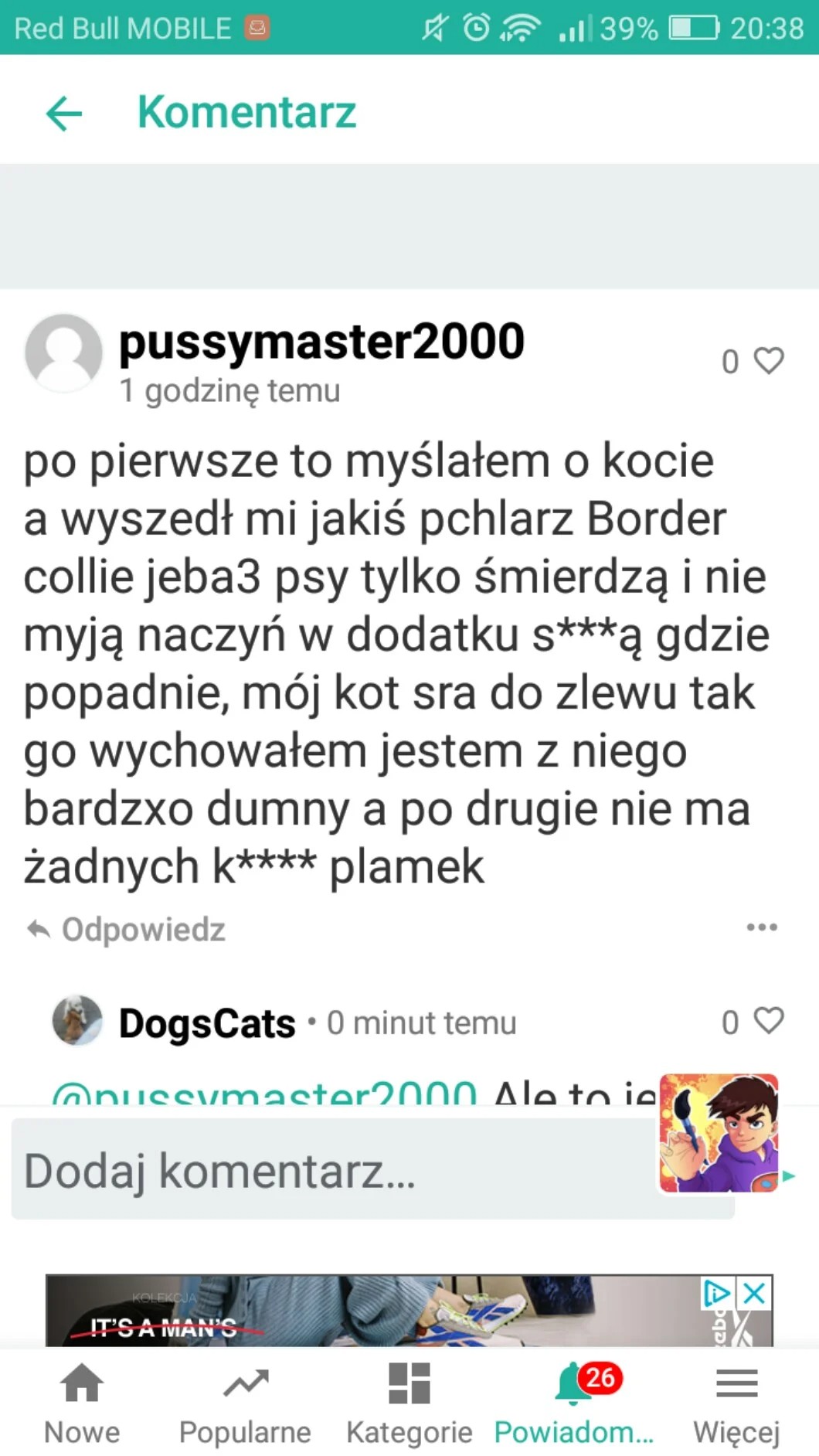Image resolution: width=819 pixels, height=1456 pixels.
Task: Tap the AdChoices triangle icon on banner
Action: tap(717, 1292)
